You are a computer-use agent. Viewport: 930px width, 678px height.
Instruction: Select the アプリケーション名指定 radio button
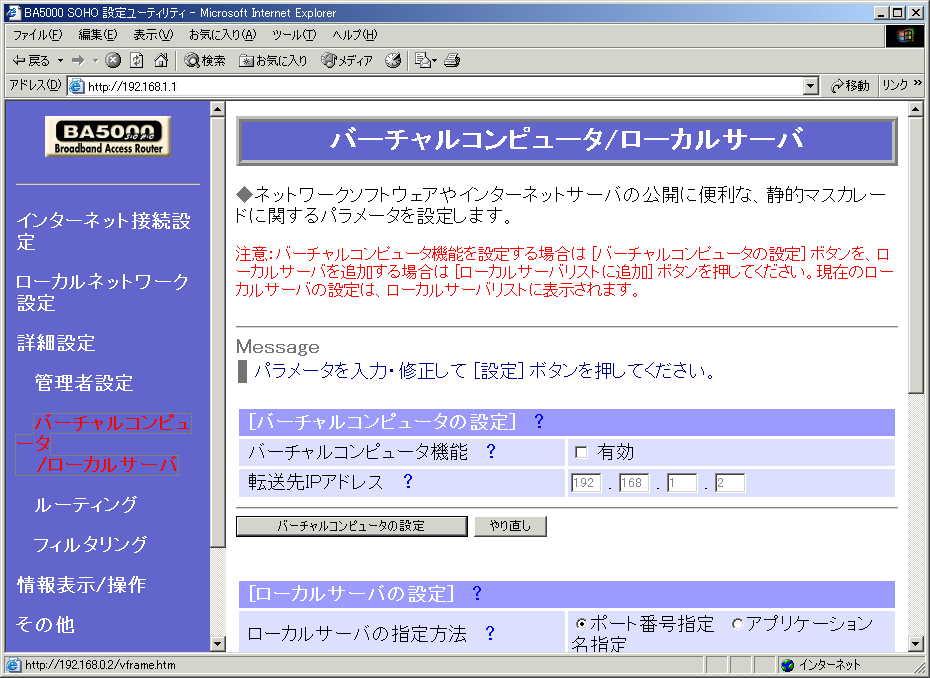[x=737, y=624]
